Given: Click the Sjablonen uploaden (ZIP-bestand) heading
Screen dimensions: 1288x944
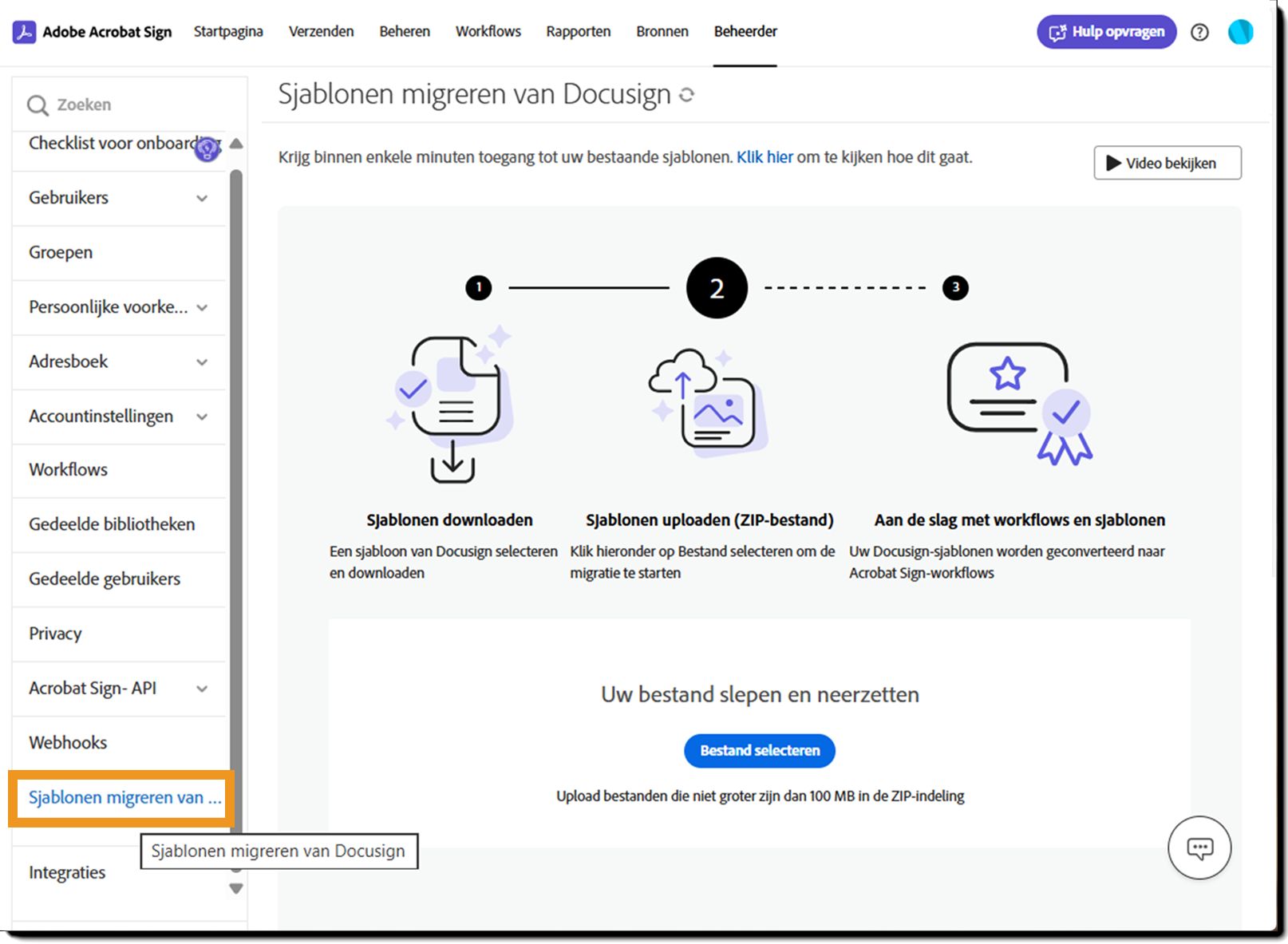Looking at the screenshot, I should [x=709, y=520].
